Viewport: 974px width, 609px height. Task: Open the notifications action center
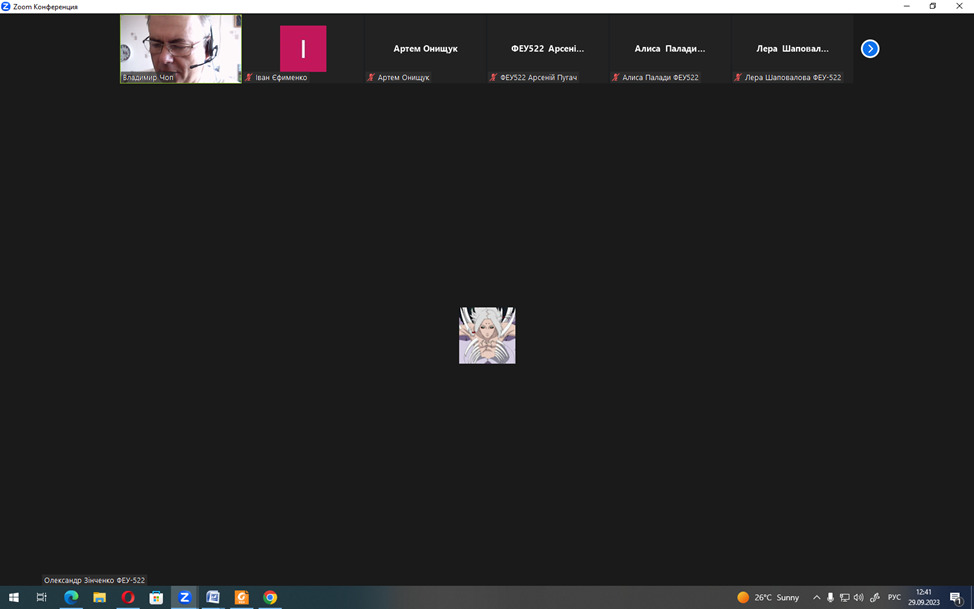956,597
